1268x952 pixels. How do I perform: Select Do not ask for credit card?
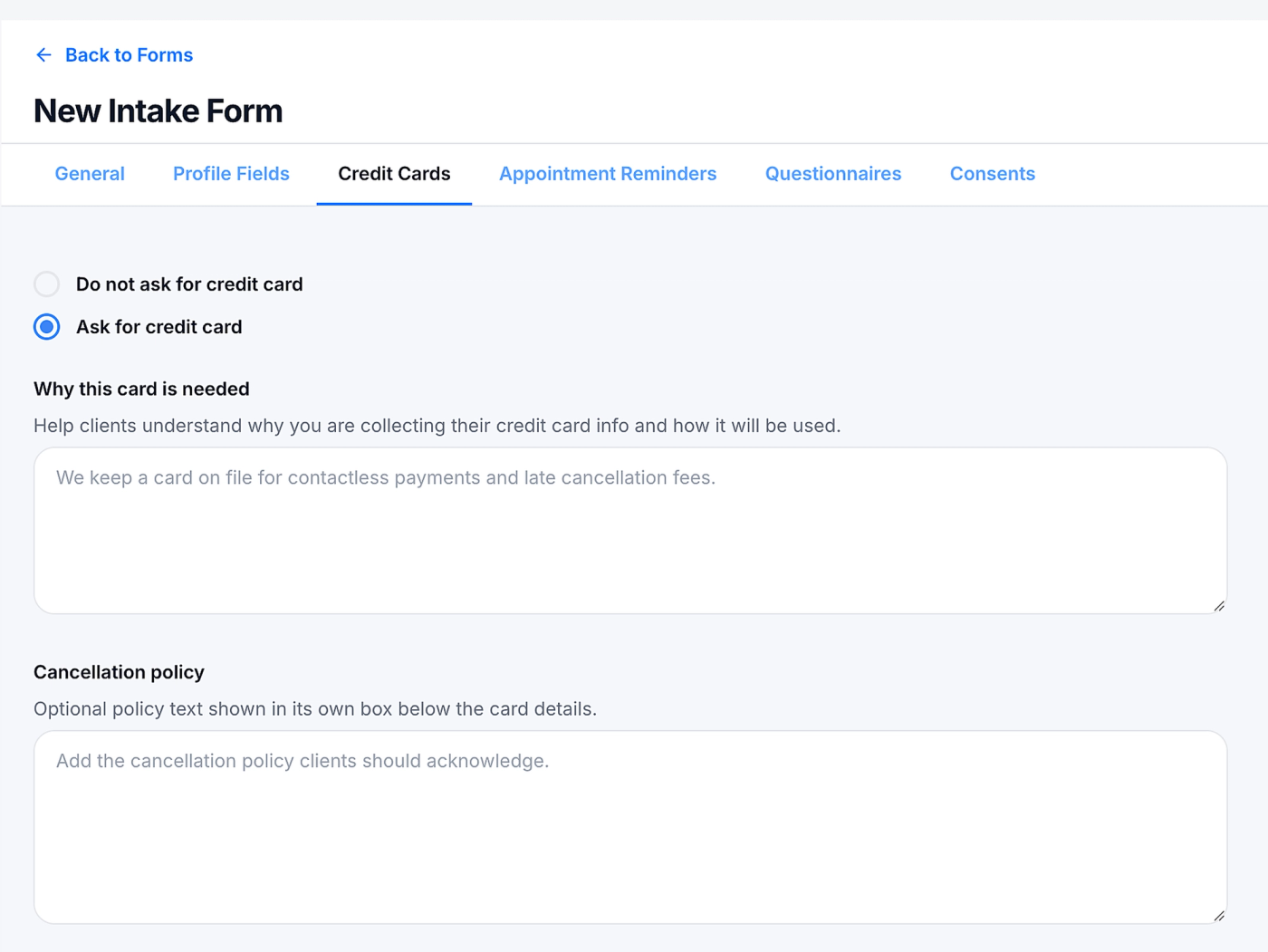[47, 284]
